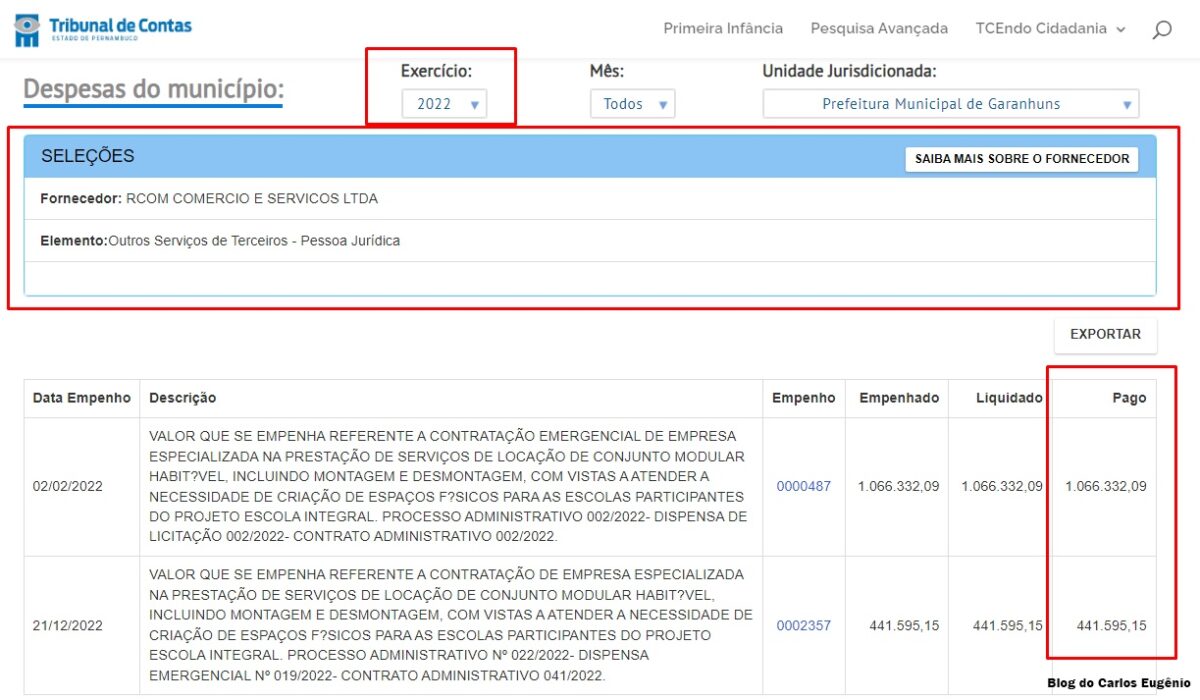Viewport: 1200px width, 700px height.
Task: Open the search magnifier icon
Action: (1161, 30)
